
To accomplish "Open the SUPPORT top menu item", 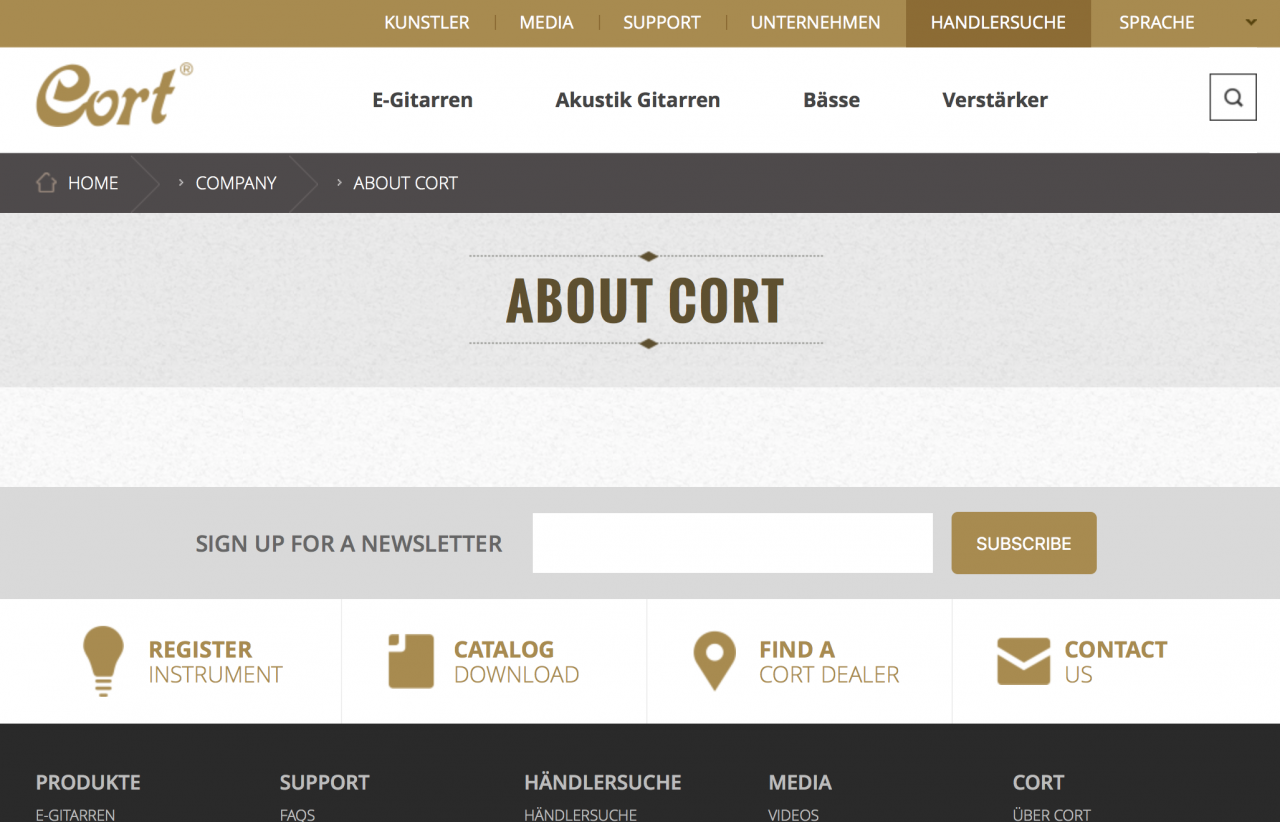I will pos(662,22).
